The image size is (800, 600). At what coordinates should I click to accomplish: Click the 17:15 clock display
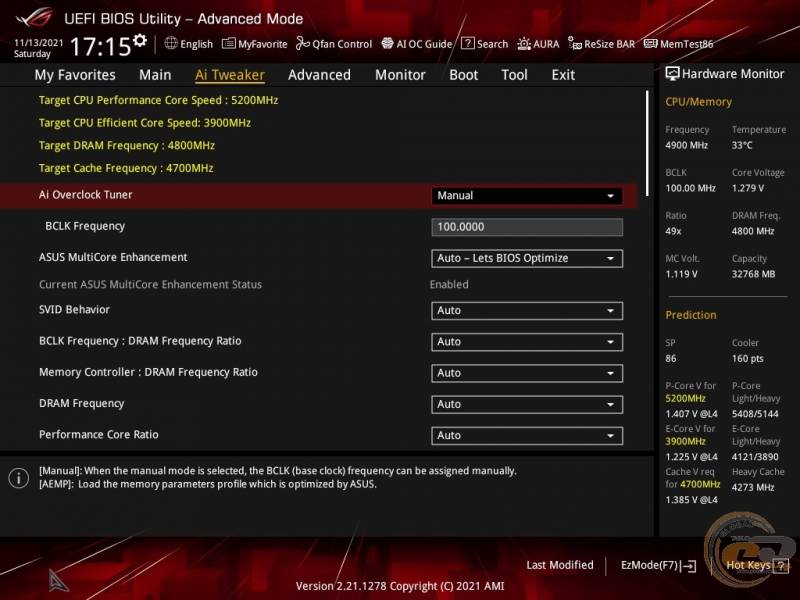pyautogui.click(x=101, y=46)
